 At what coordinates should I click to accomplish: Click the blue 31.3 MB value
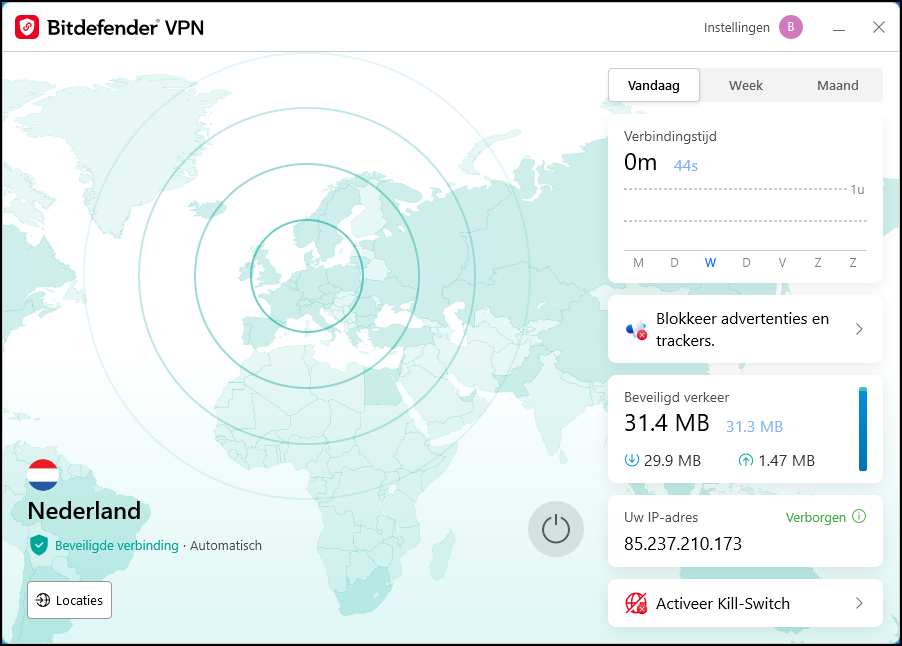[754, 426]
